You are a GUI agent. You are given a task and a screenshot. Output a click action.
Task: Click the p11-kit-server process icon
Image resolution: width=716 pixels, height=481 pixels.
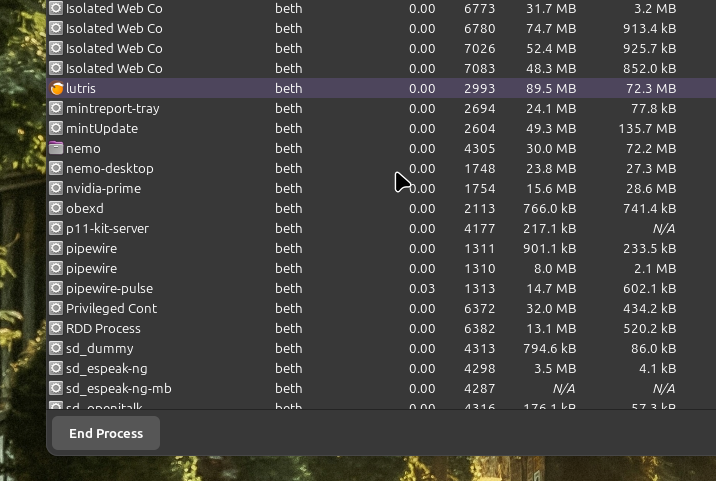57,228
